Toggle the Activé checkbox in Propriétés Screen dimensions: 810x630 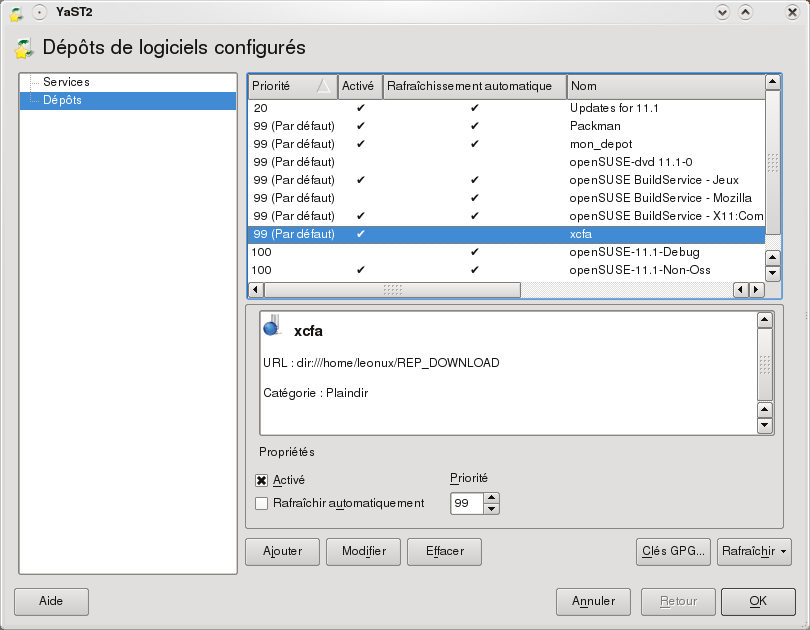click(261, 480)
